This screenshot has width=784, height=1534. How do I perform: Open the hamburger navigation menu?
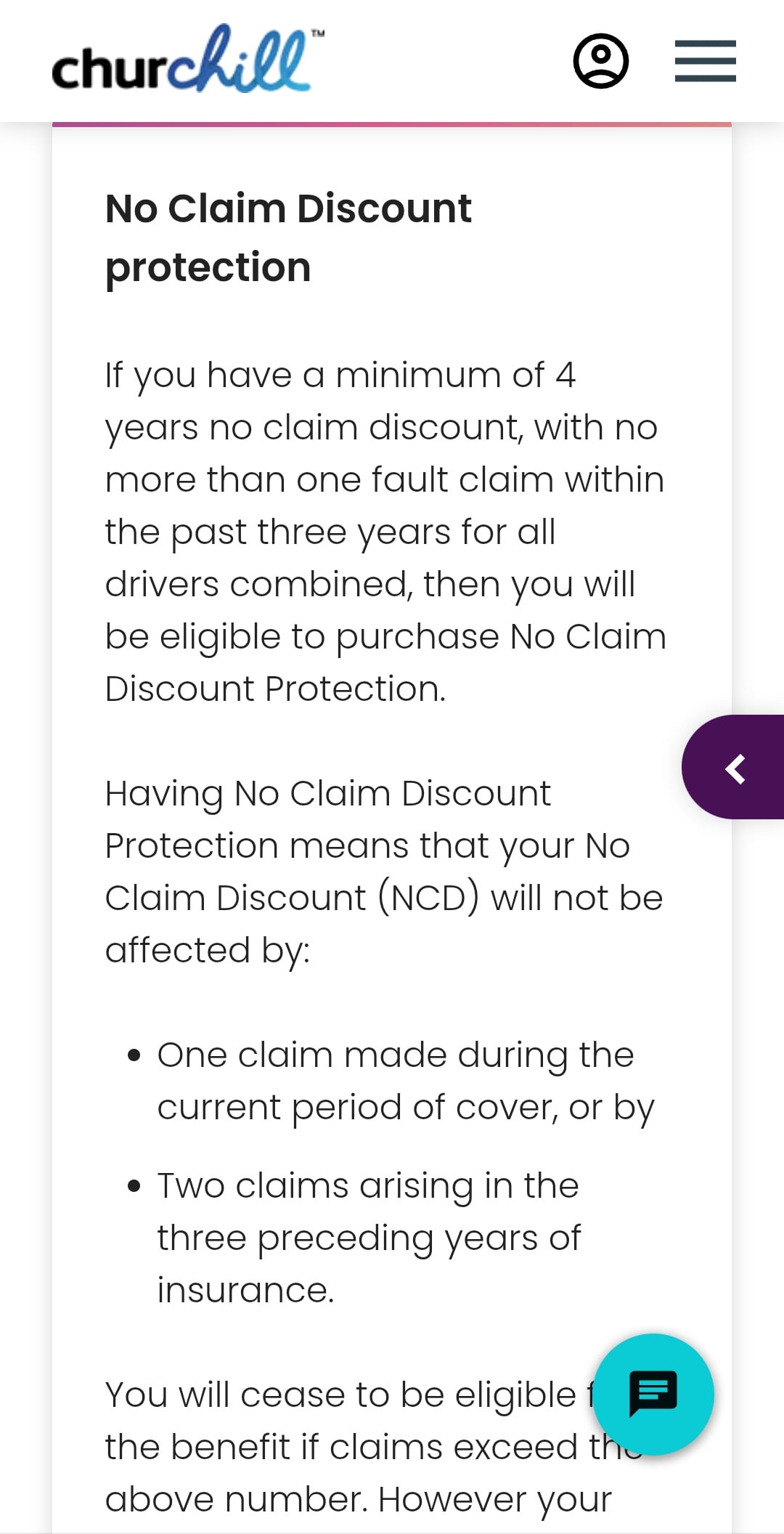click(705, 61)
